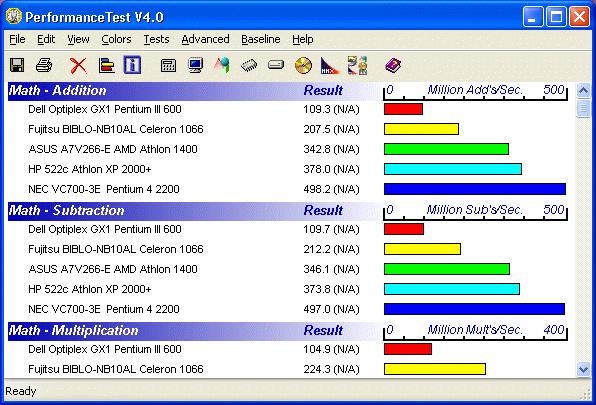This screenshot has width=596, height=405.
Task: Run the MMX test icon
Action: click(x=329, y=66)
